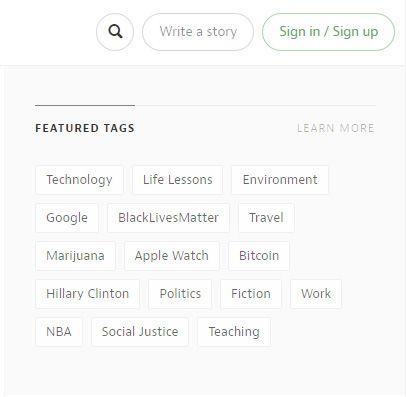The height and width of the screenshot is (397, 406).
Task: Choose the Politics tag
Action: pos(180,294)
